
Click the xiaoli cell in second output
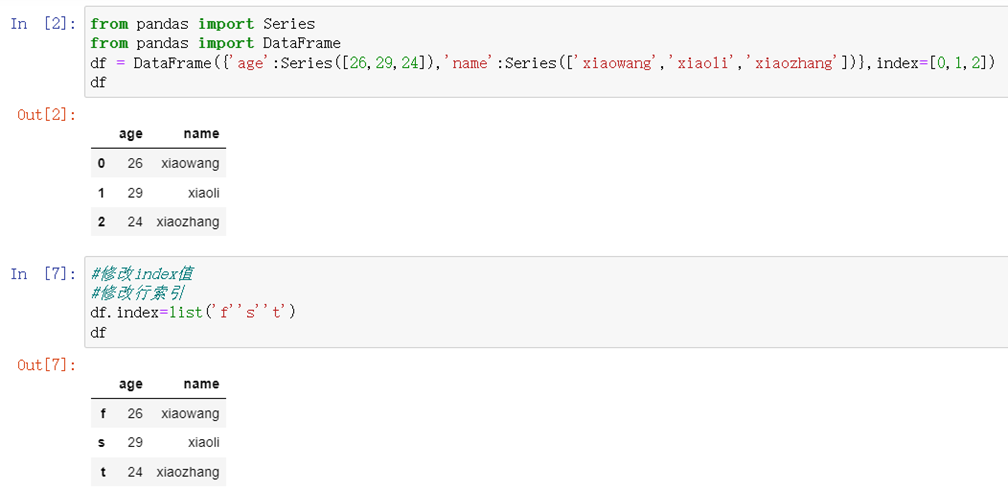tap(204, 443)
